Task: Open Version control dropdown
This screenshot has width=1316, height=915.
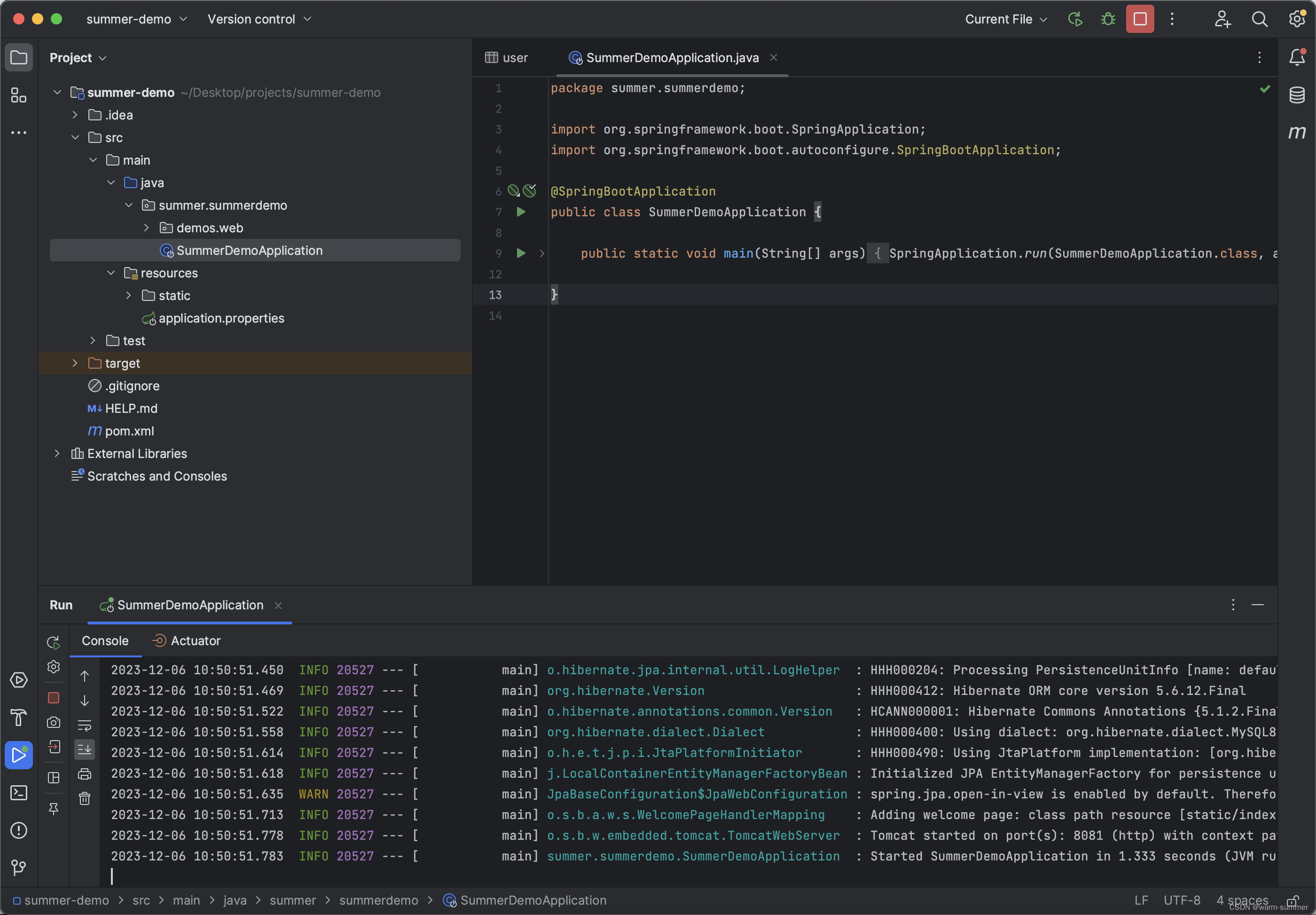Action: tap(259, 19)
